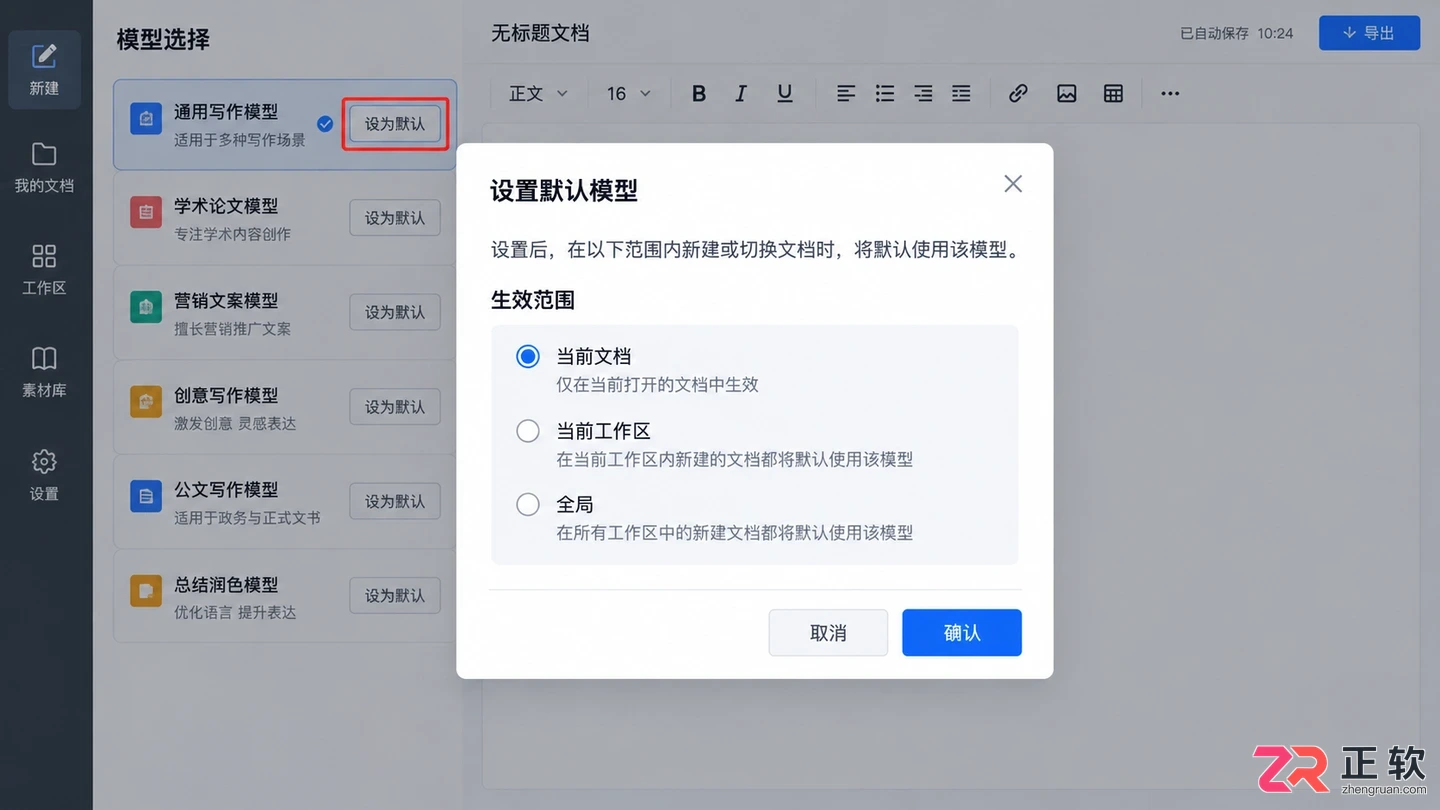This screenshot has height=810, width=1440.
Task: Go to 工作区 in sidebar
Action: point(44,269)
